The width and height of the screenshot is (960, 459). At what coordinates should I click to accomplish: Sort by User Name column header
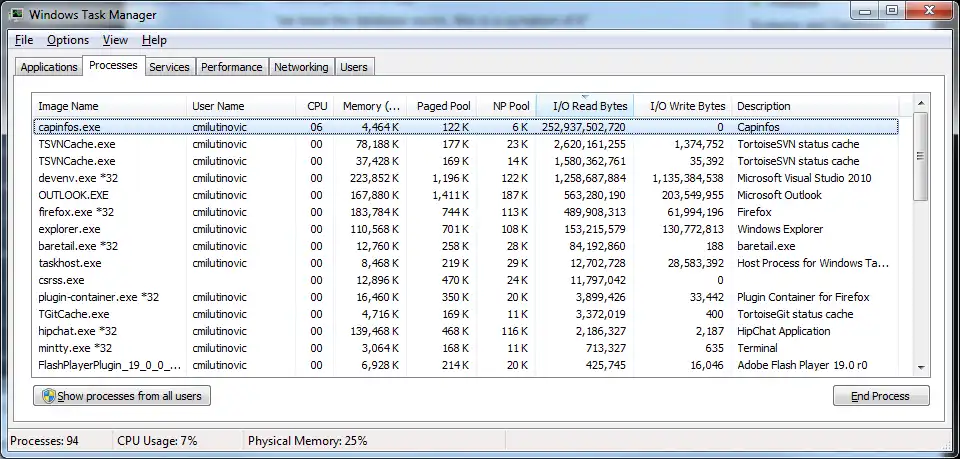pos(241,106)
